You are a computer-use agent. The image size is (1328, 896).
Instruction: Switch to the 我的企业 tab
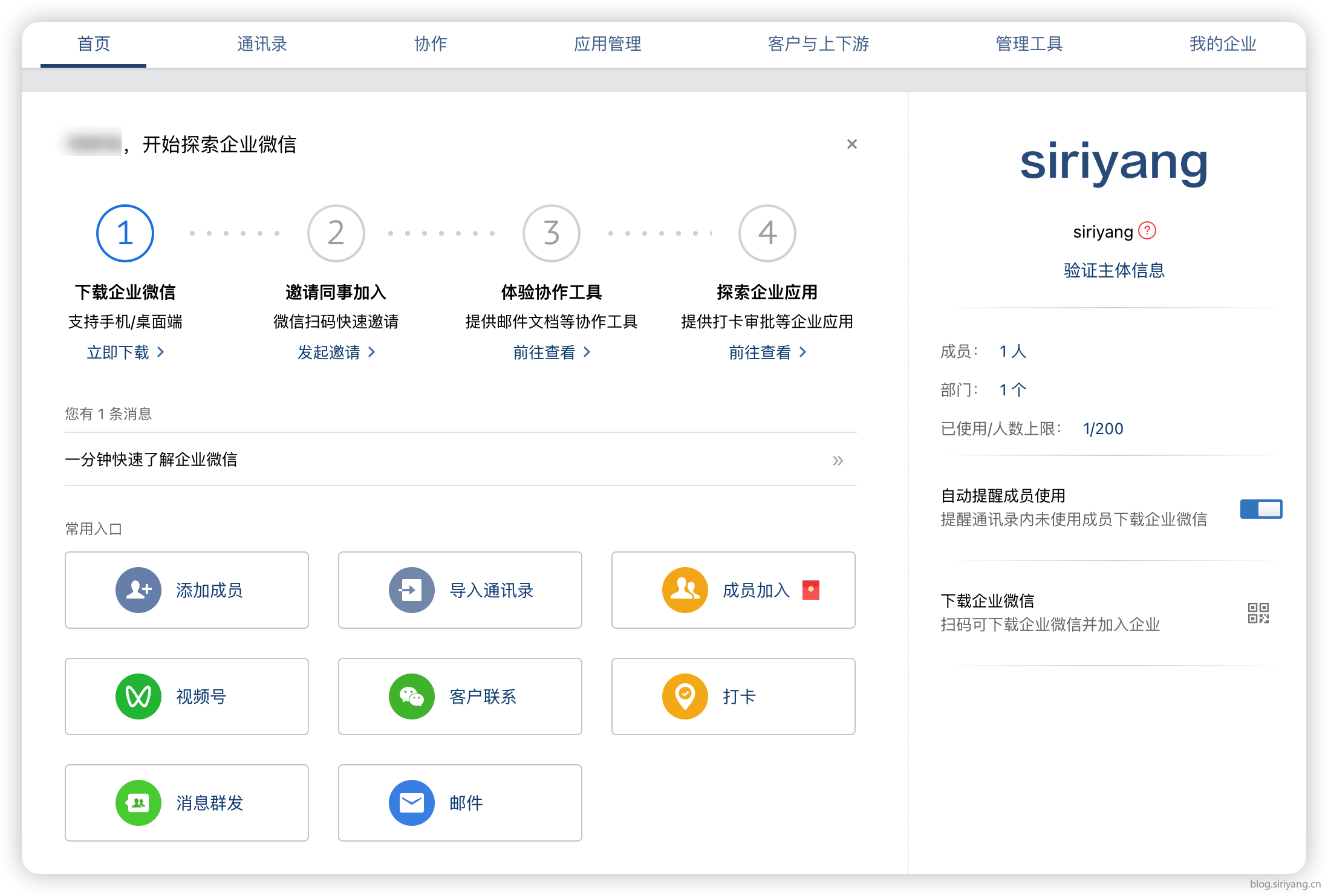click(x=1222, y=44)
